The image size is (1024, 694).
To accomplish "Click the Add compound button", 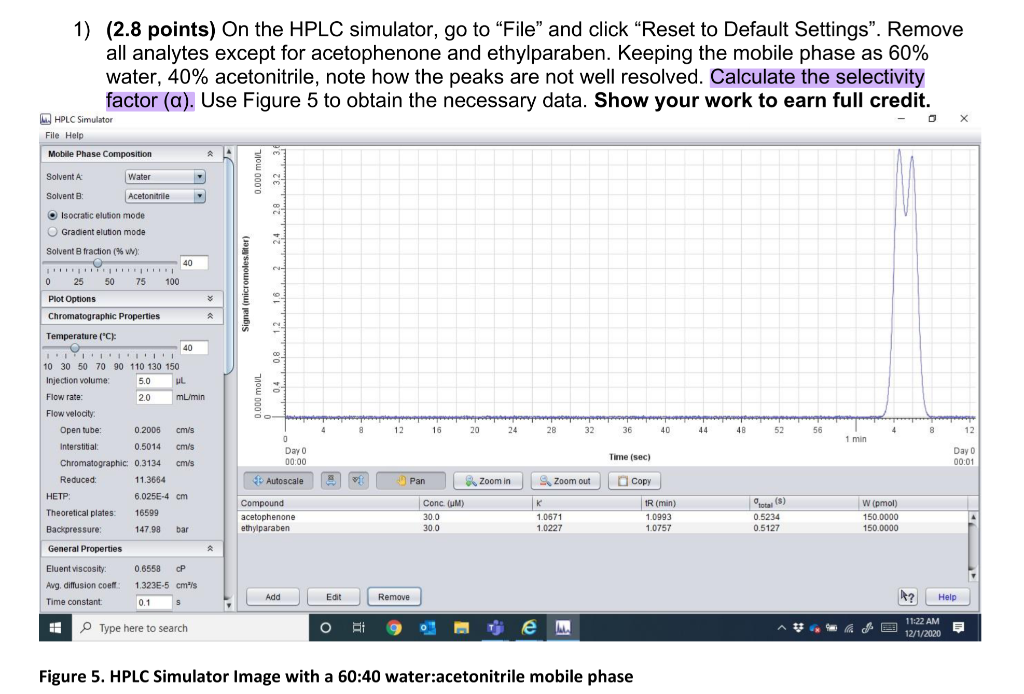I will tap(271, 596).
